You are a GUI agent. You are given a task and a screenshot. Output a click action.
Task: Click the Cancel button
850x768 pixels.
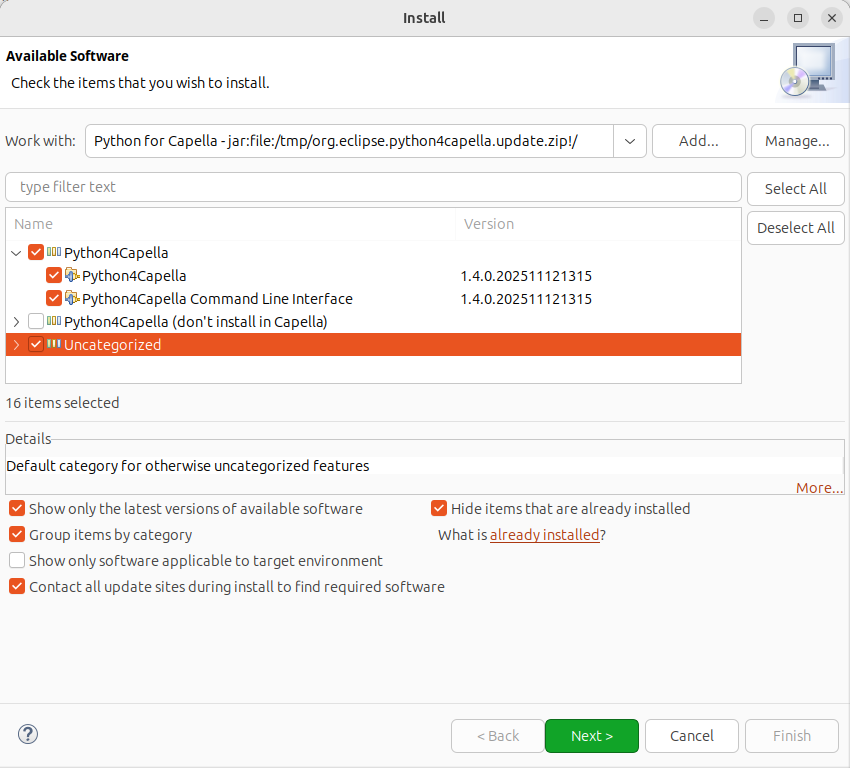click(x=692, y=735)
